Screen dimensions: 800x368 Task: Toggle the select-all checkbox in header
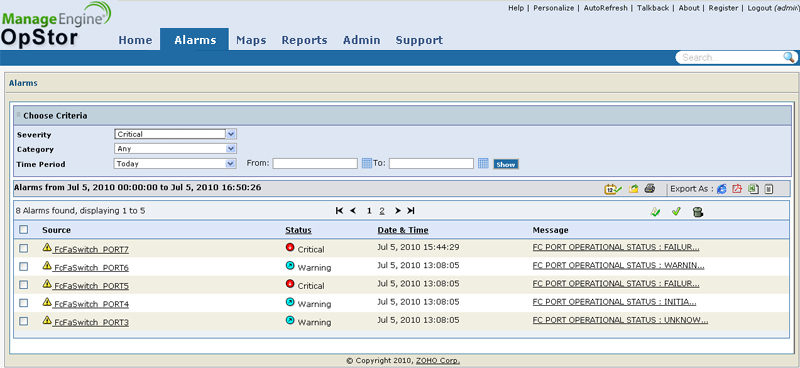(x=23, y=230)
